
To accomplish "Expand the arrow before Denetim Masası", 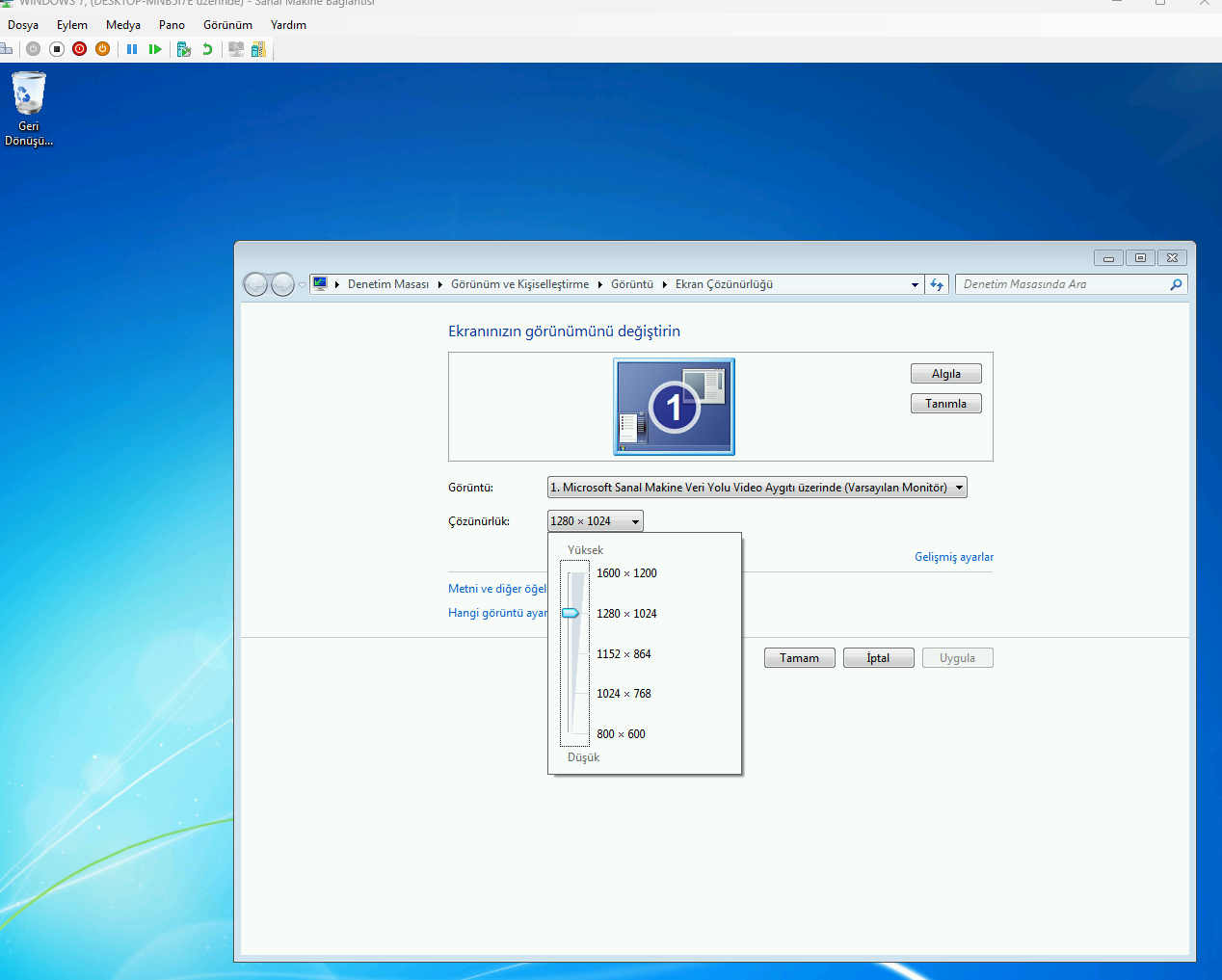I will (x=337, y=284).
